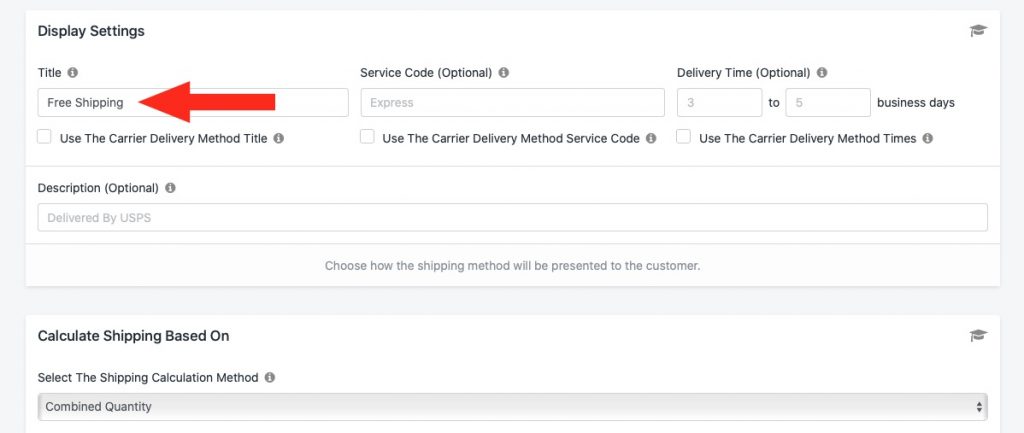Enable Use The Carrier Delivery Method Title checkbox
1024x433 pixels.
coord(44,137)
